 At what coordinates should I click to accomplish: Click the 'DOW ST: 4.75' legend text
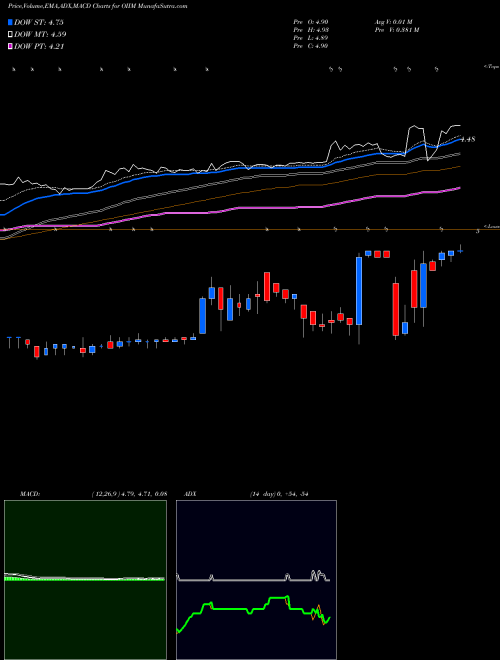(x=39, y=22)
